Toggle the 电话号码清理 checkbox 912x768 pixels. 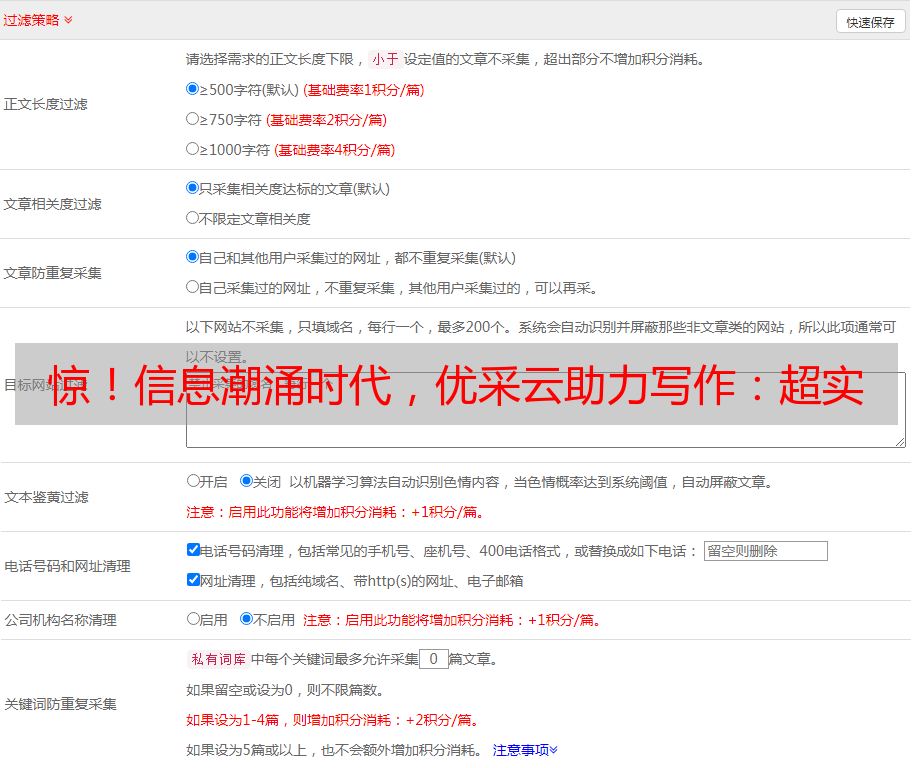(x=193, y=550)
